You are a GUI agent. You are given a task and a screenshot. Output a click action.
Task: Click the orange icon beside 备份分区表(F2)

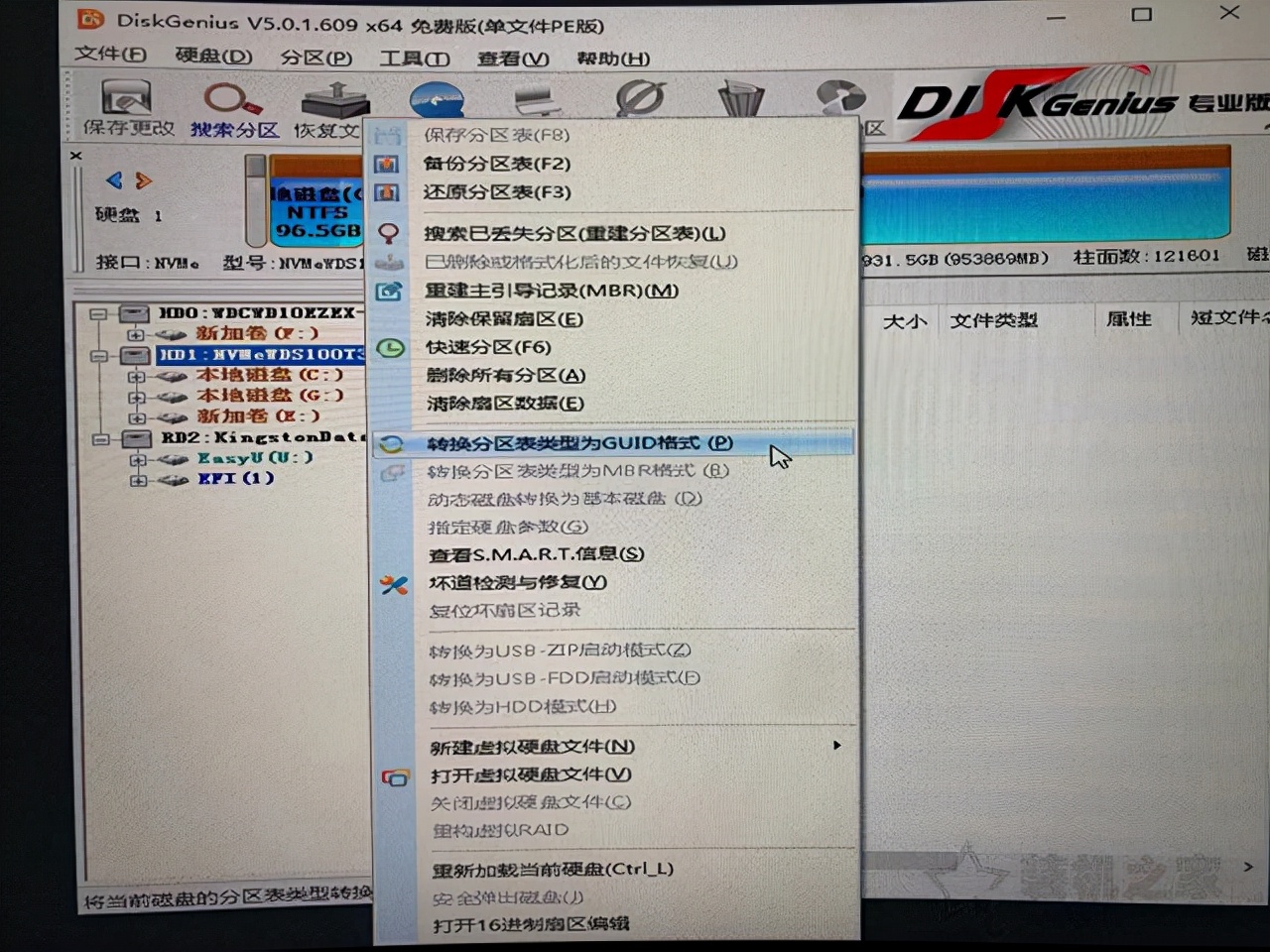coord(387,165)
